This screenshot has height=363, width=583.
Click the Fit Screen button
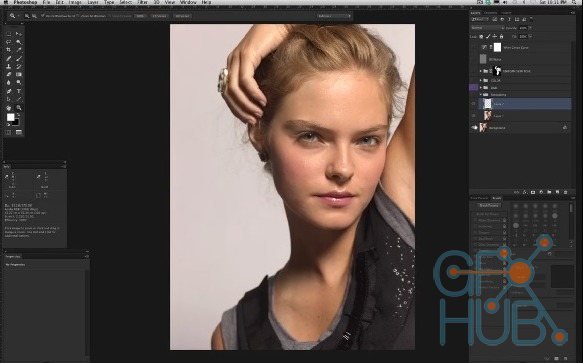(160, 16)
